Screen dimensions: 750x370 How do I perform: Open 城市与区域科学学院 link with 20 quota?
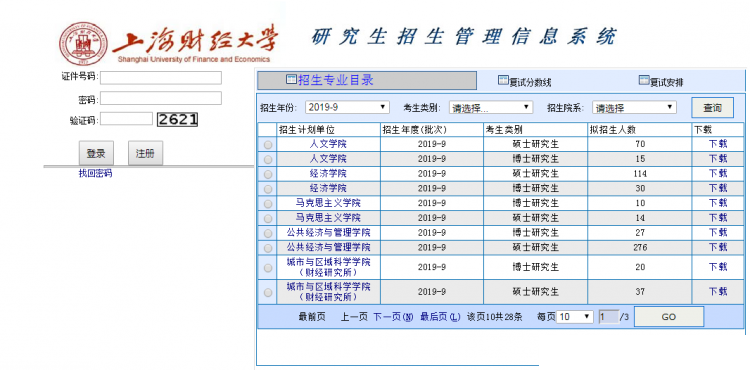click(328, 267)
